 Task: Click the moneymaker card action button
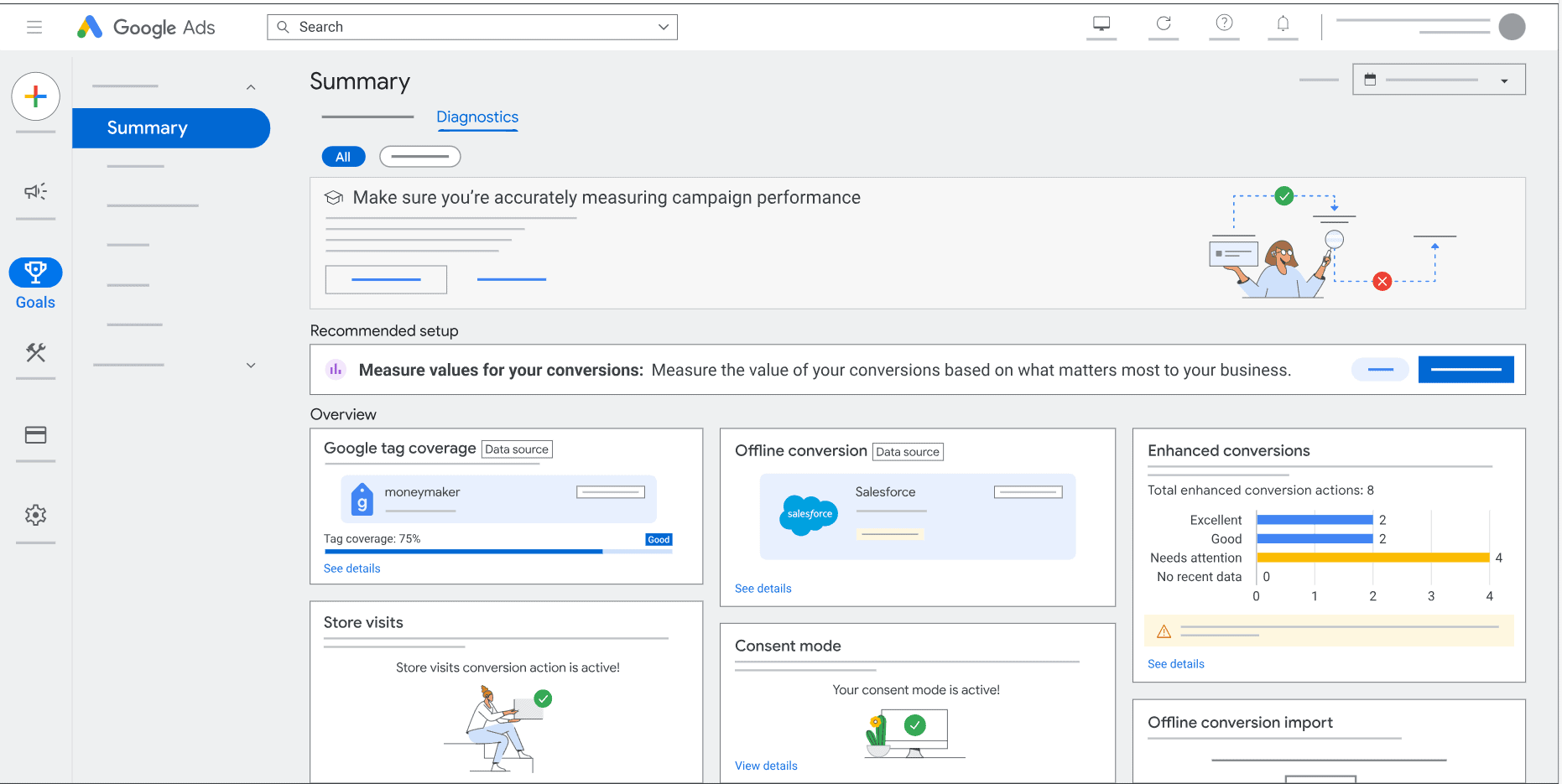click(x=611, y=492)
